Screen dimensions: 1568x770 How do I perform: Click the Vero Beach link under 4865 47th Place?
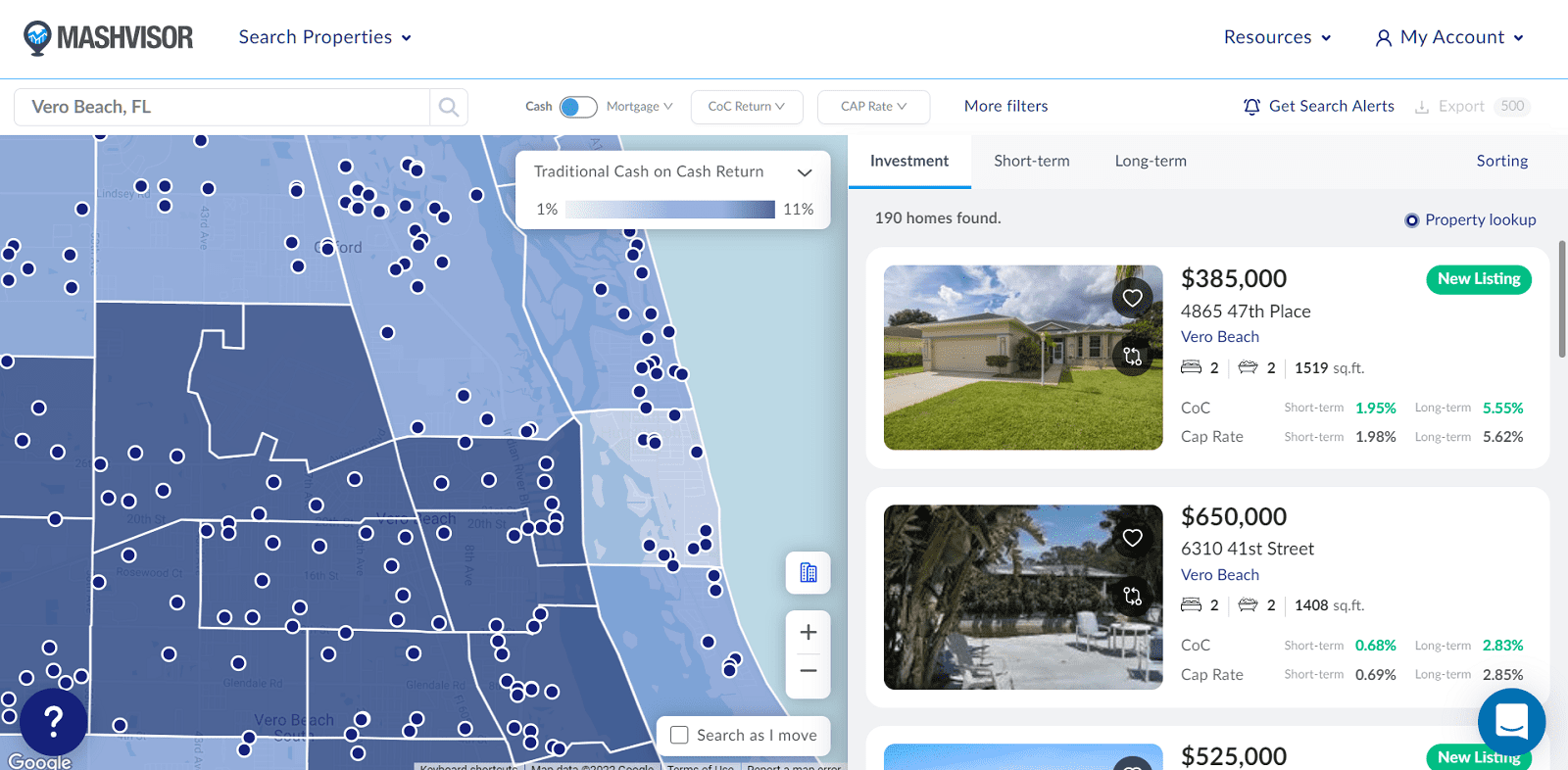tap(1220, 337)
